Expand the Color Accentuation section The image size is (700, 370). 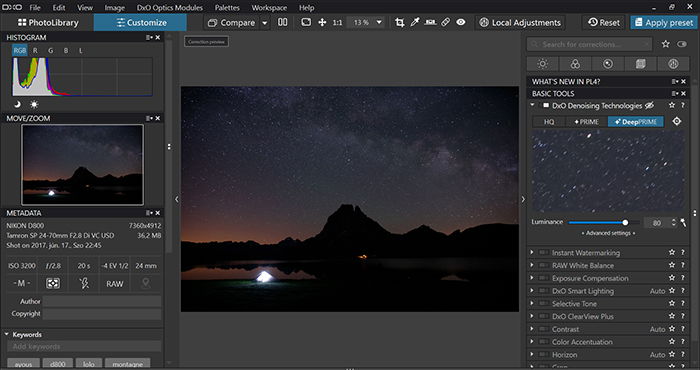[x=532, y=342]
